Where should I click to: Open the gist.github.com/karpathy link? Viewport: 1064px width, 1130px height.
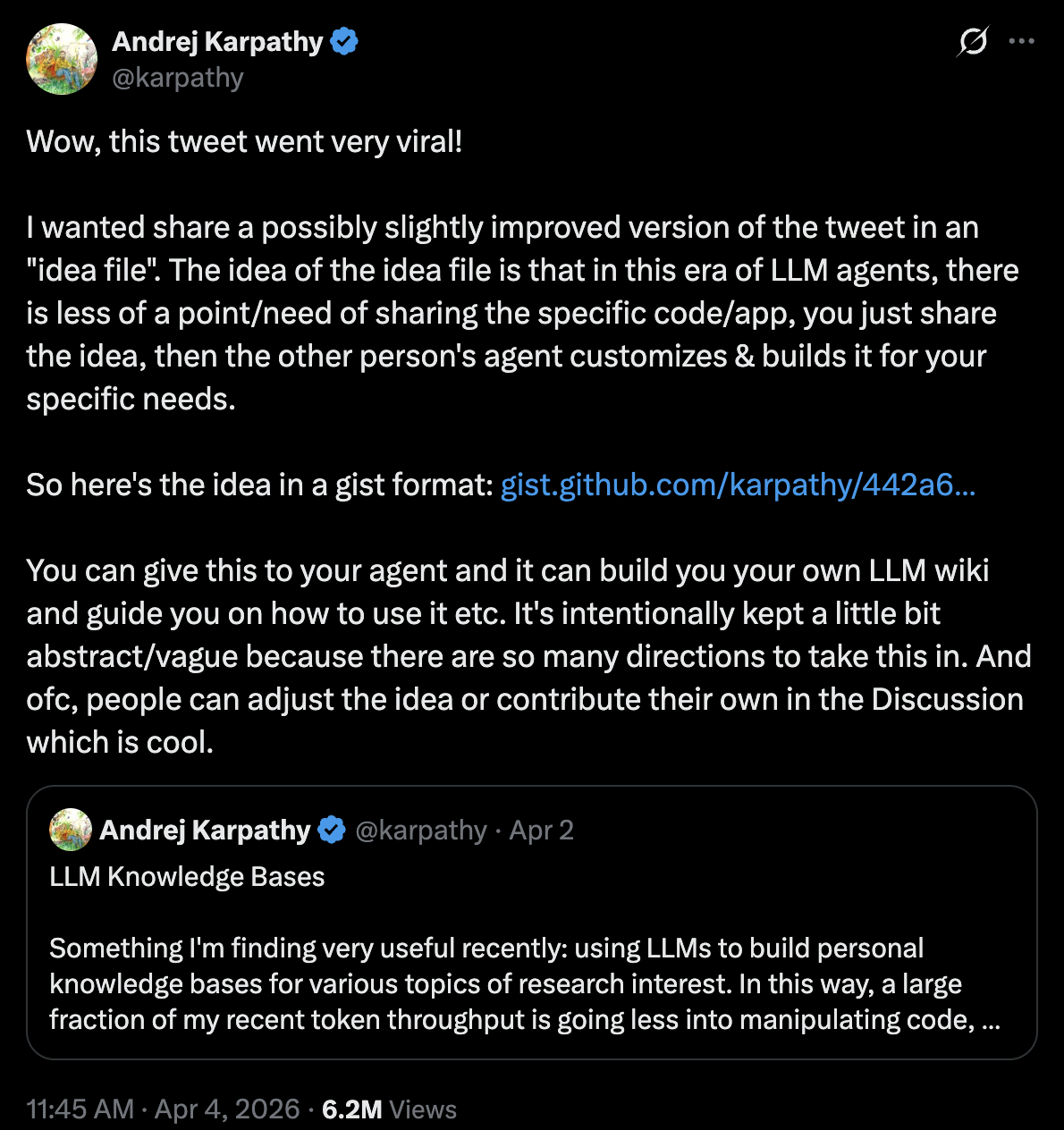click(x=738, y=485)
